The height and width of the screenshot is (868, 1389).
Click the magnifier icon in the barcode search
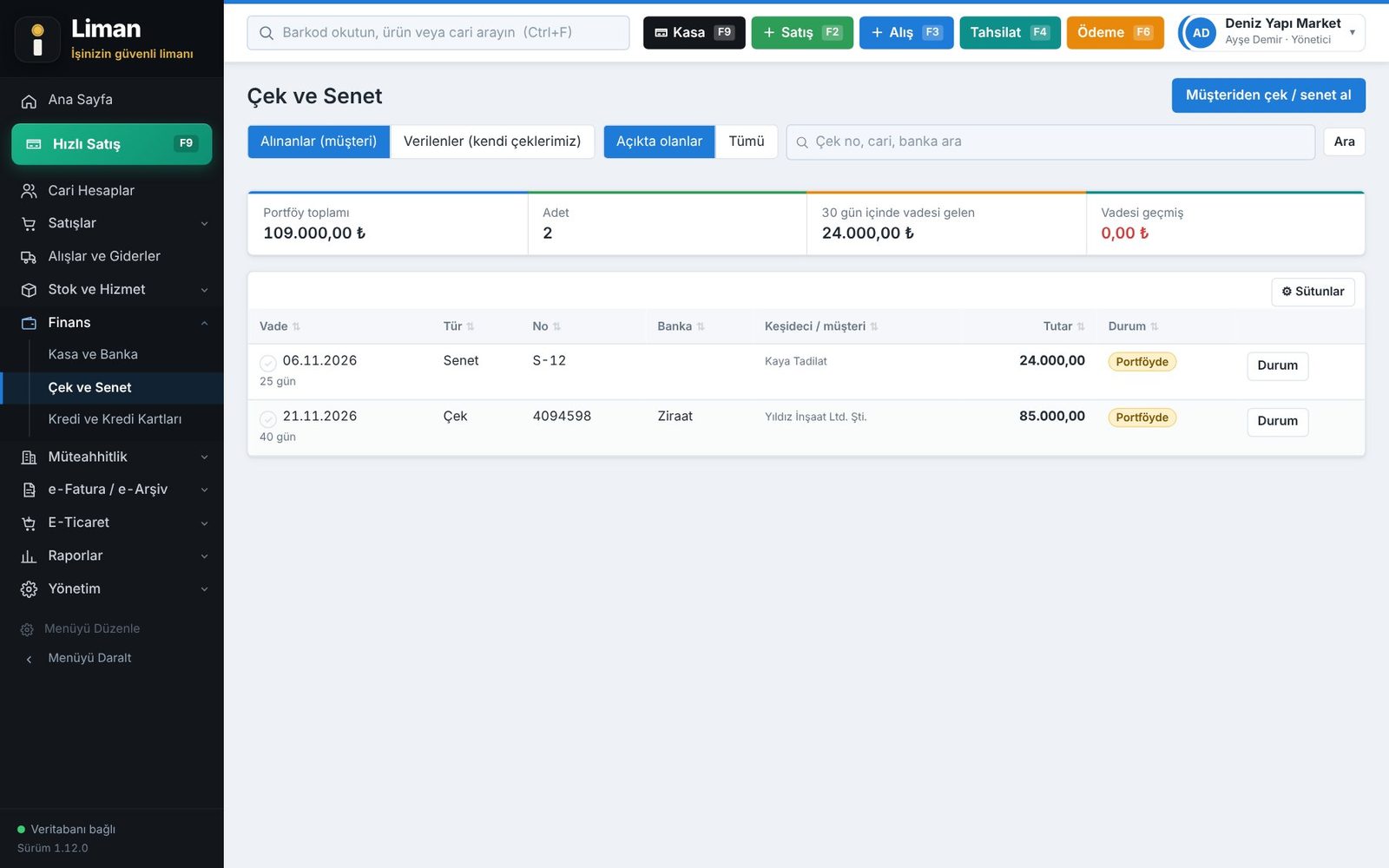(267, 33)
